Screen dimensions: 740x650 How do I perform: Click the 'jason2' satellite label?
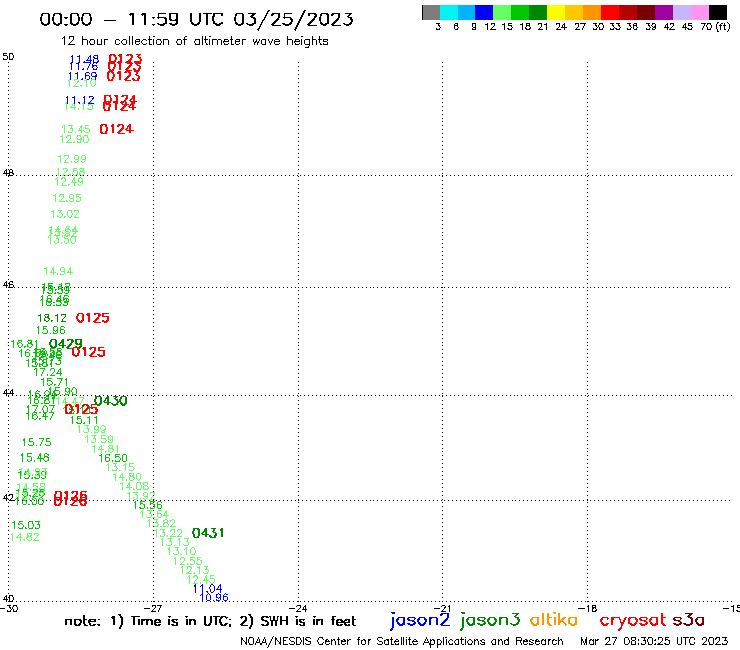[420, 620]
